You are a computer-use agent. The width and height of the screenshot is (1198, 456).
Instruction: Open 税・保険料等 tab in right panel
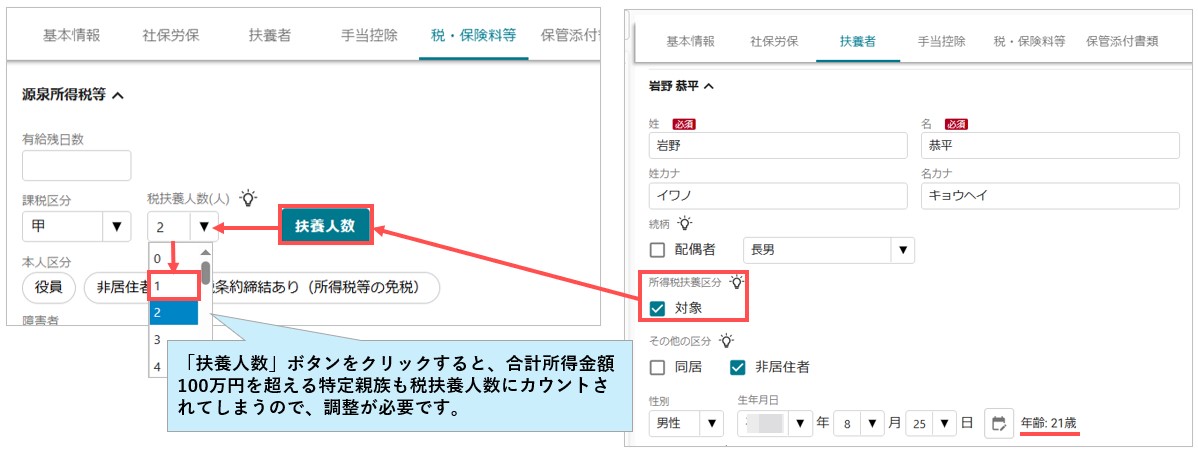[x=1028, y=41]
